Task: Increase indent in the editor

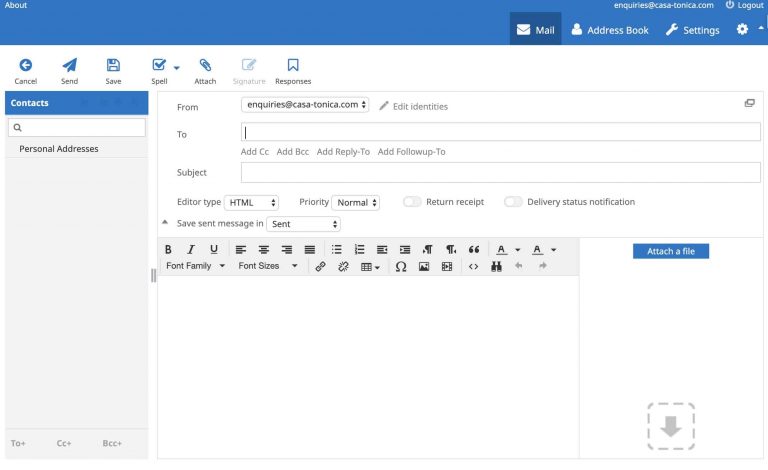Action: click(405, 250)
